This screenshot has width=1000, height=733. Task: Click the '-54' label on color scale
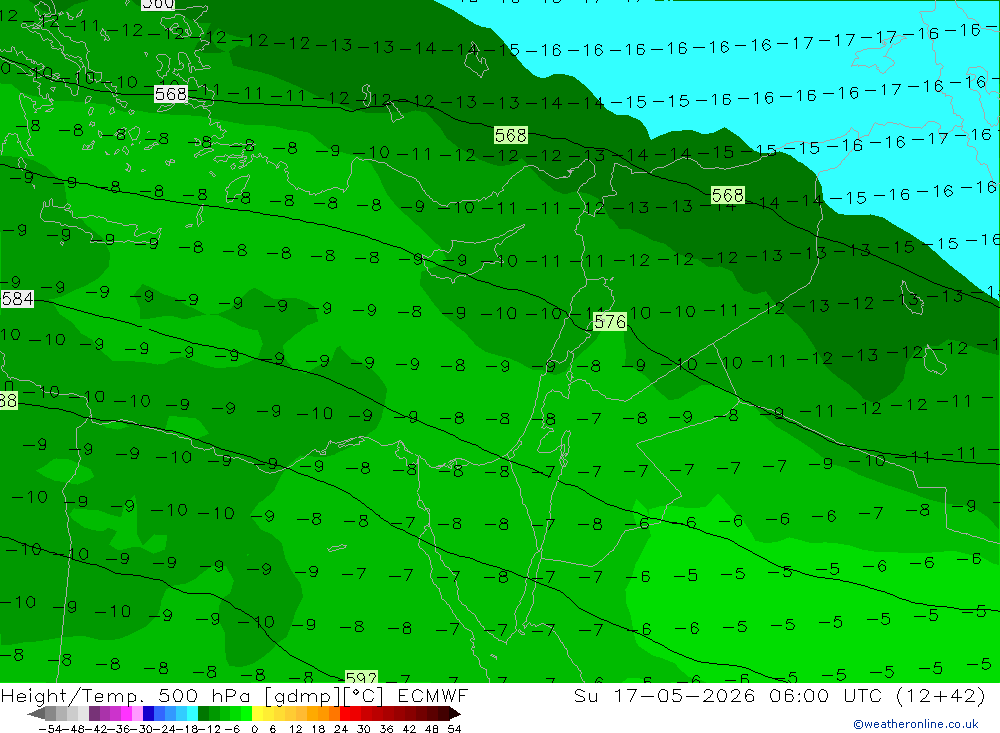(x=51, y=729)
